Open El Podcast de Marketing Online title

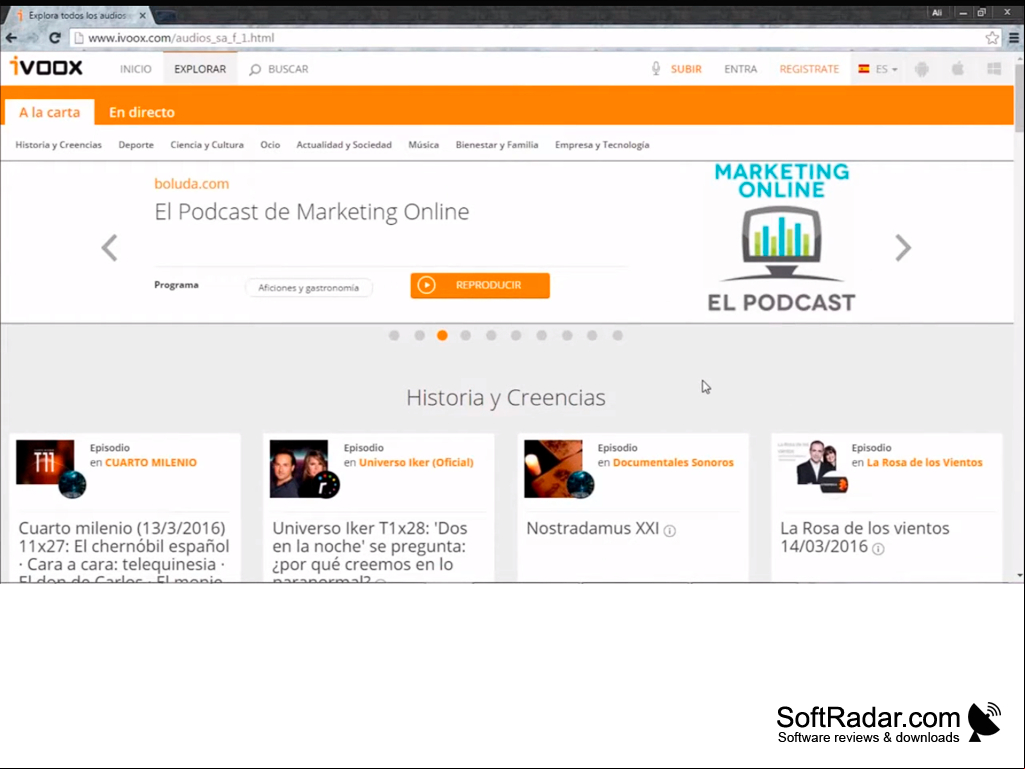coord(312,212)
